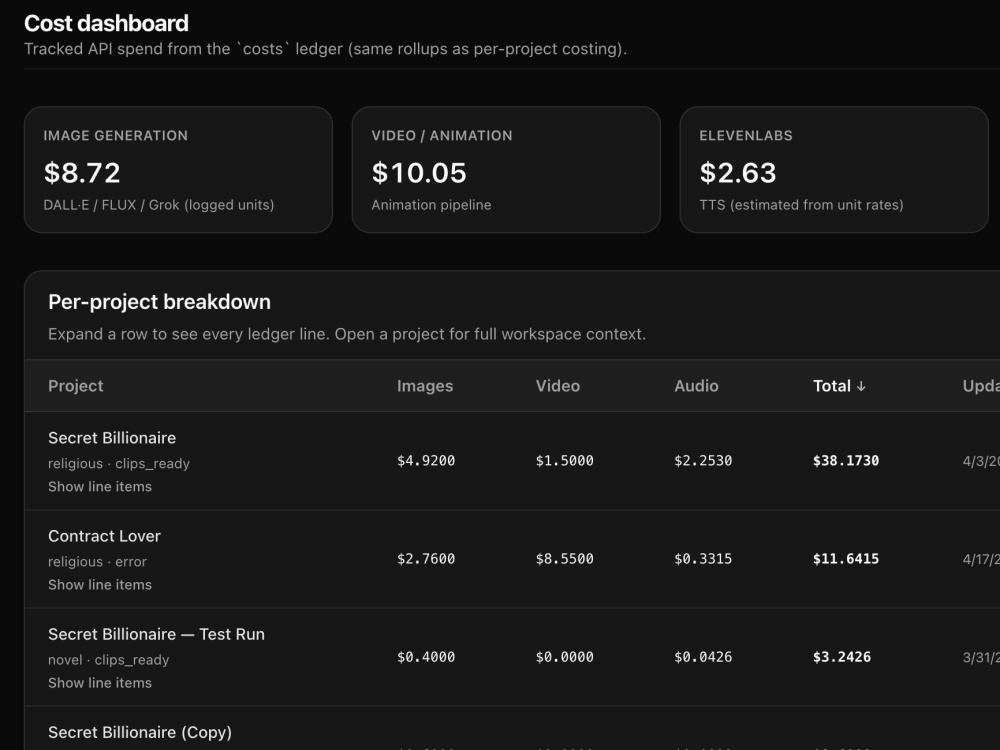Select the Image Generation cost card
The height and width of the screenshot is (750, 1000).
pos(179,170)
